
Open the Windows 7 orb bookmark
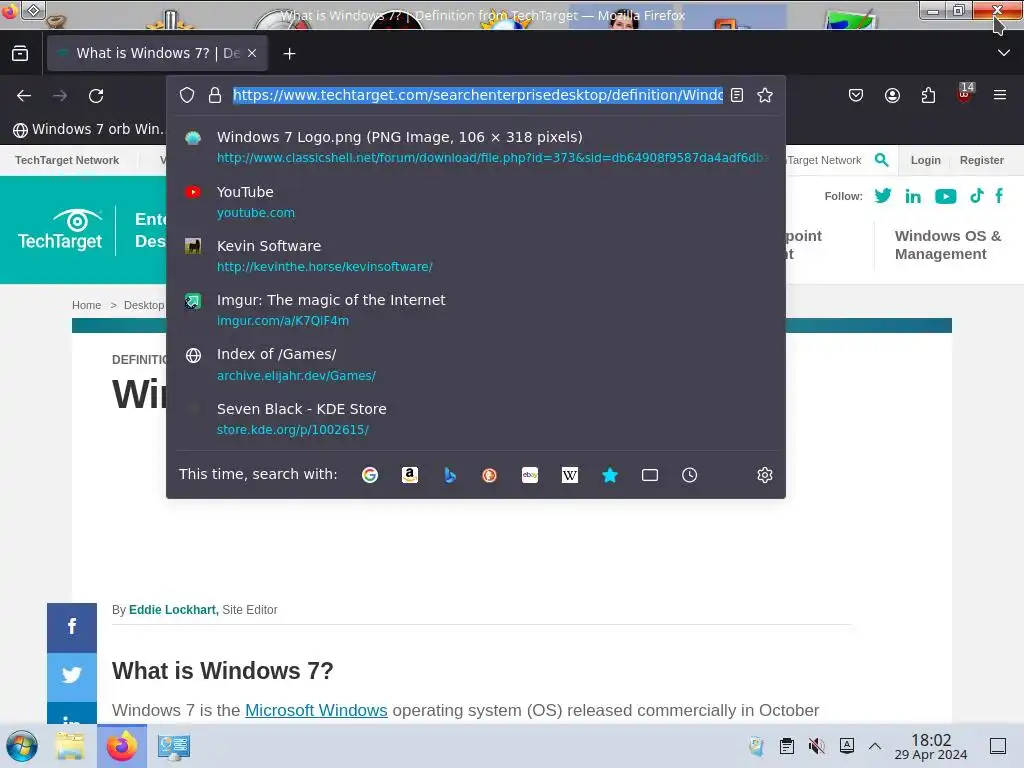88,129
